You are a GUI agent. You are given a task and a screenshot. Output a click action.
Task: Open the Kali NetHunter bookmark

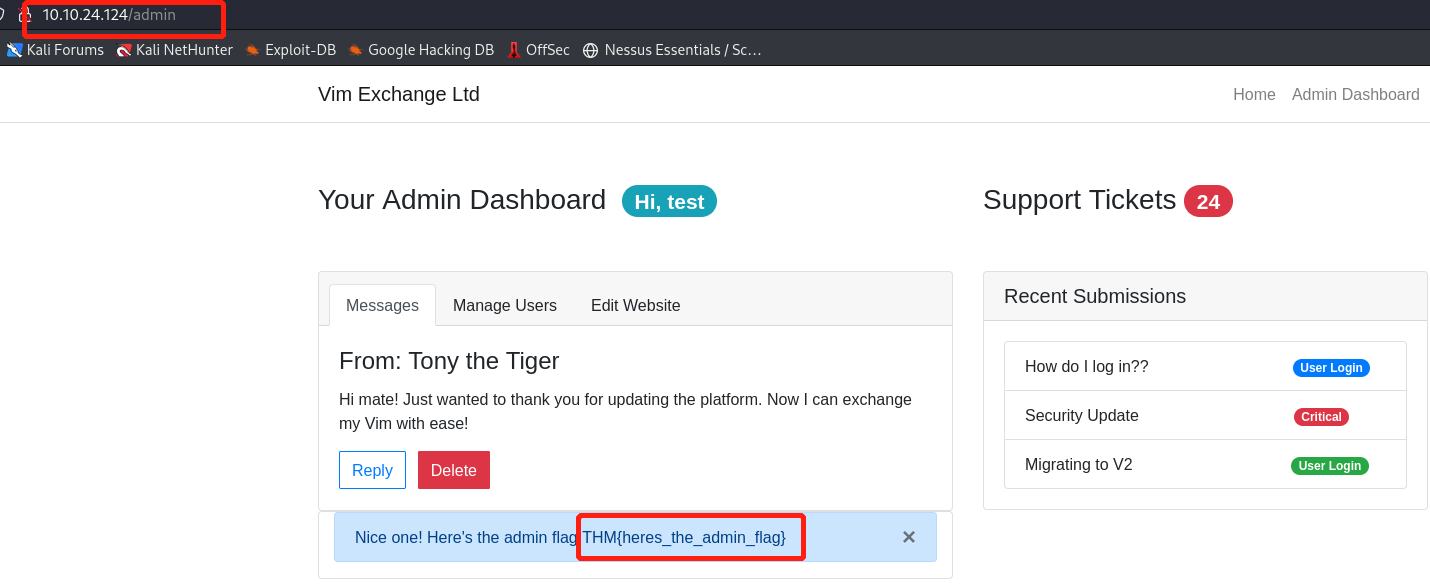coord(175,50)
